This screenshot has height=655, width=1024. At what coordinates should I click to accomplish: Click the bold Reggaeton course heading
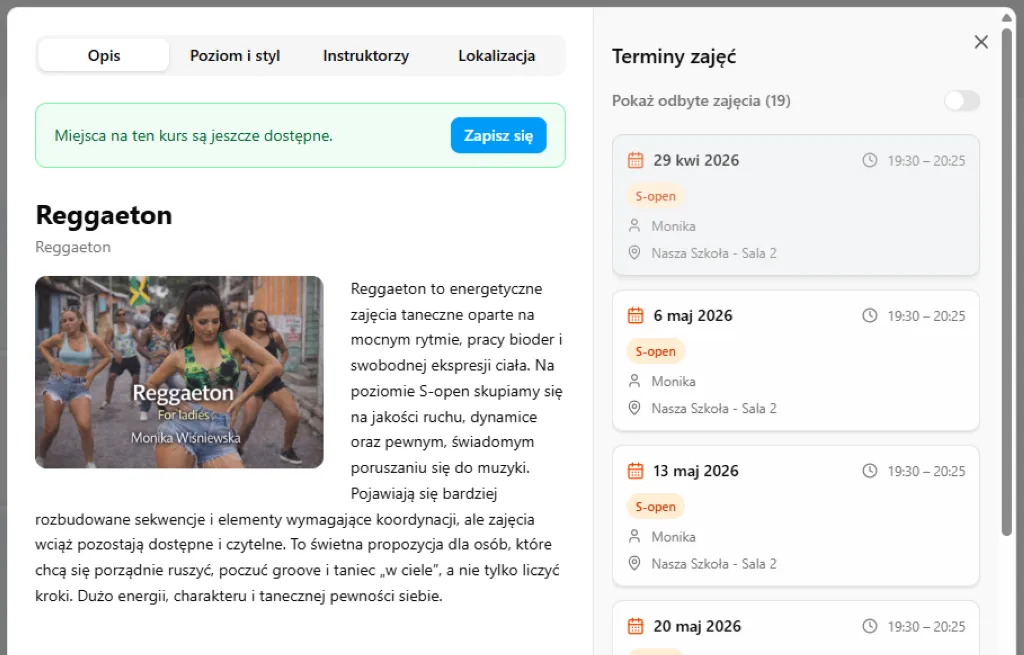point(104,216)
